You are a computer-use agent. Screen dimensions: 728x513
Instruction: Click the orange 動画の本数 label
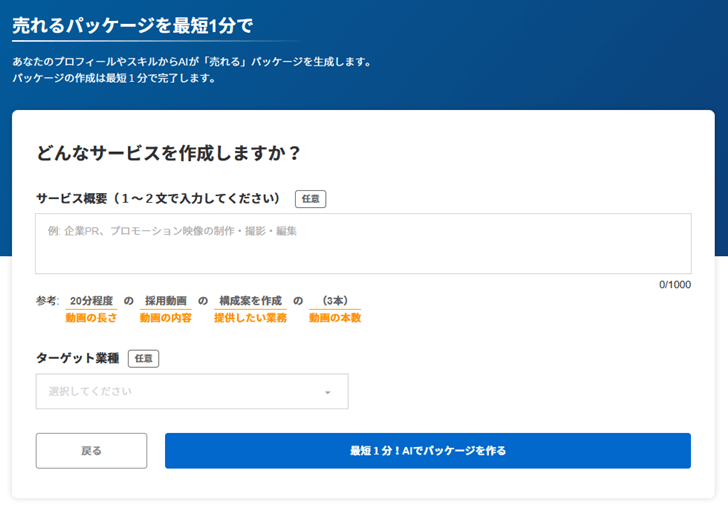click(x=334, y=318)
